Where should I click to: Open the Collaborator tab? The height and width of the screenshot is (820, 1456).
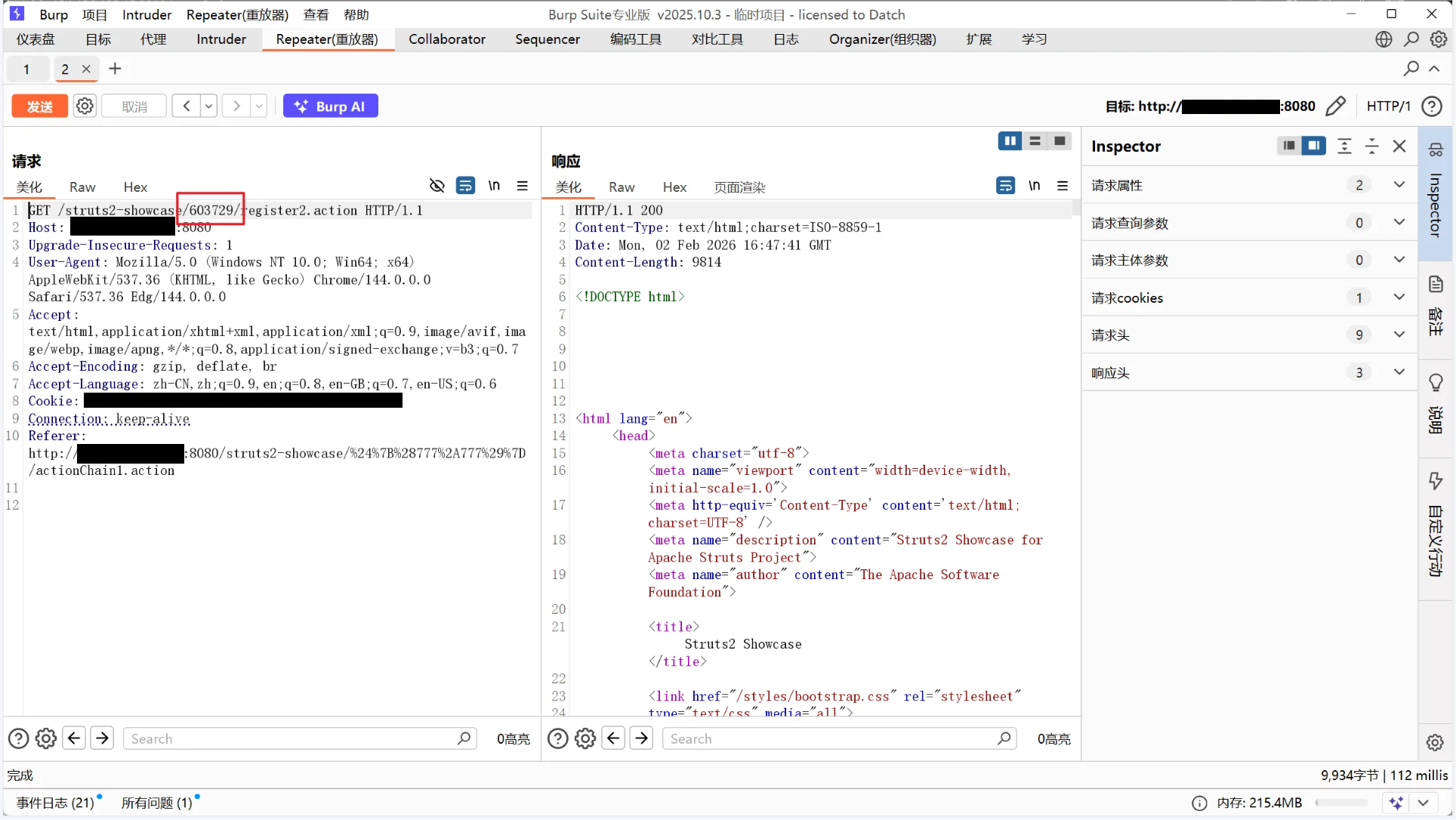click(447, 39)
